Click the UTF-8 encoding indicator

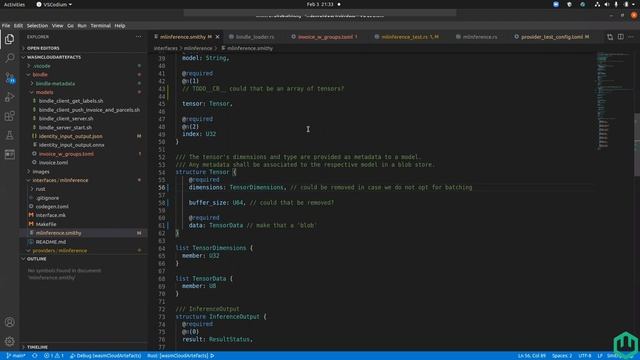pyautogui.click(x=584, y=356)
